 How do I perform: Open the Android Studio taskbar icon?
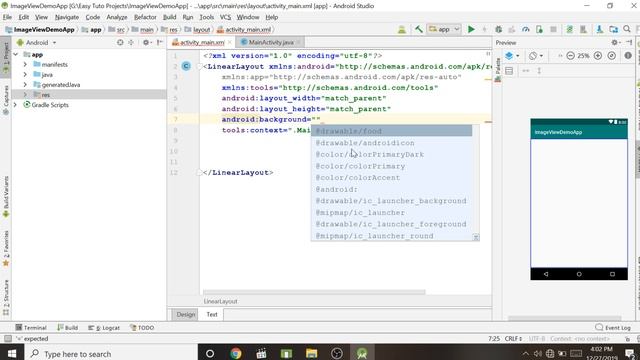point(362,353)
